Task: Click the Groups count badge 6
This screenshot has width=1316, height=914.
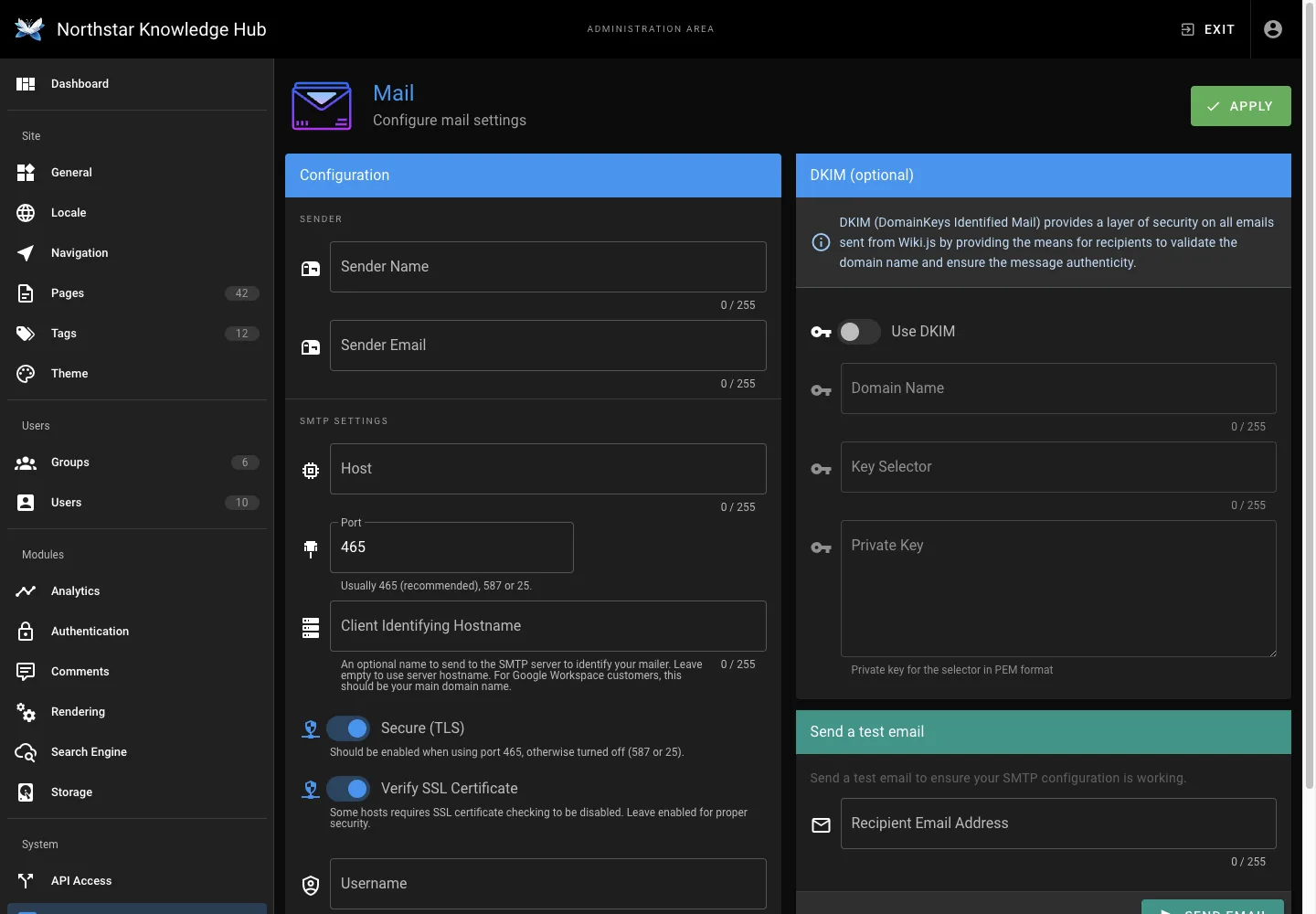Action: click(x=245, y=462)
